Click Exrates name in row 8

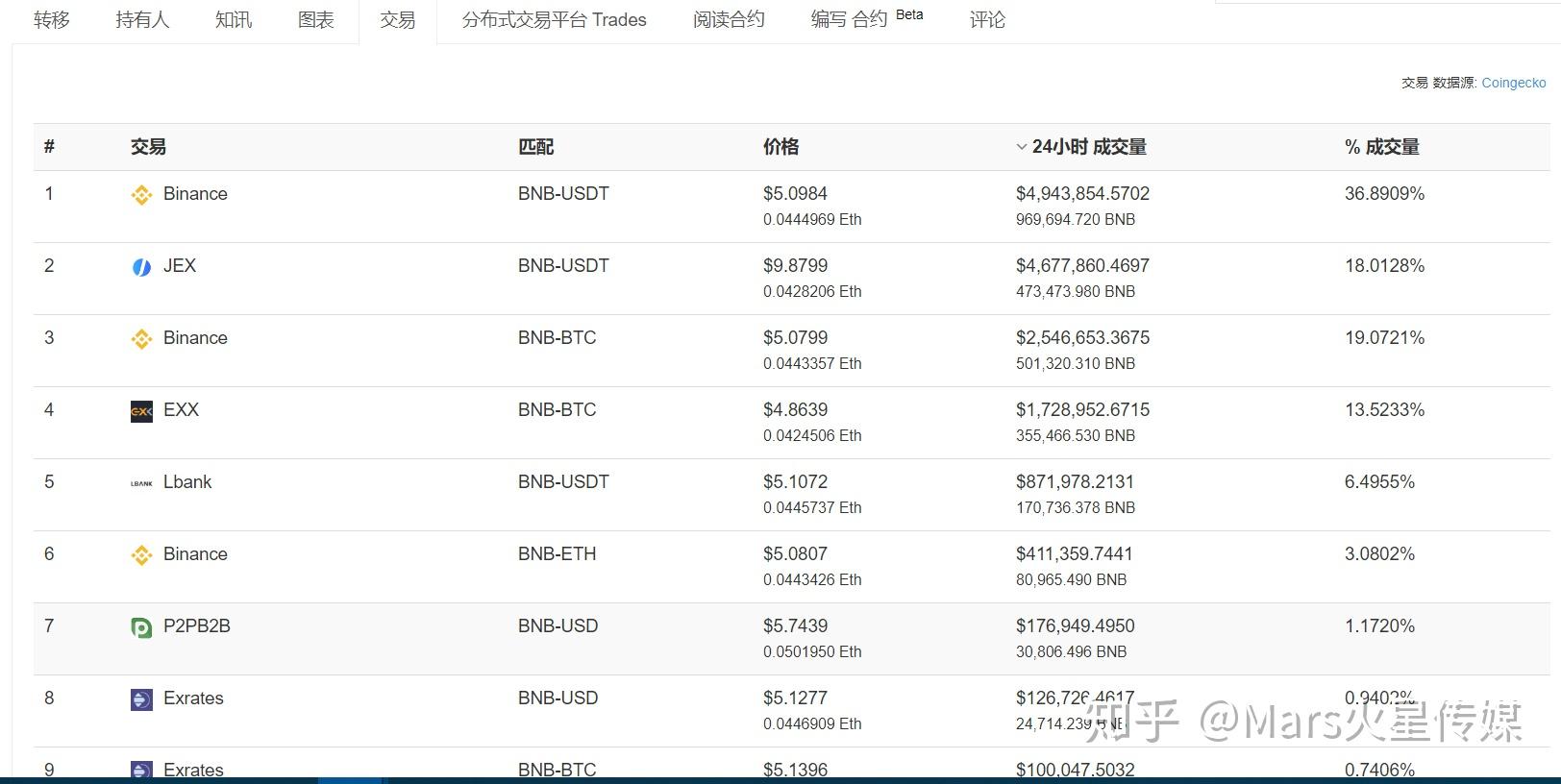tap(193, 698)
